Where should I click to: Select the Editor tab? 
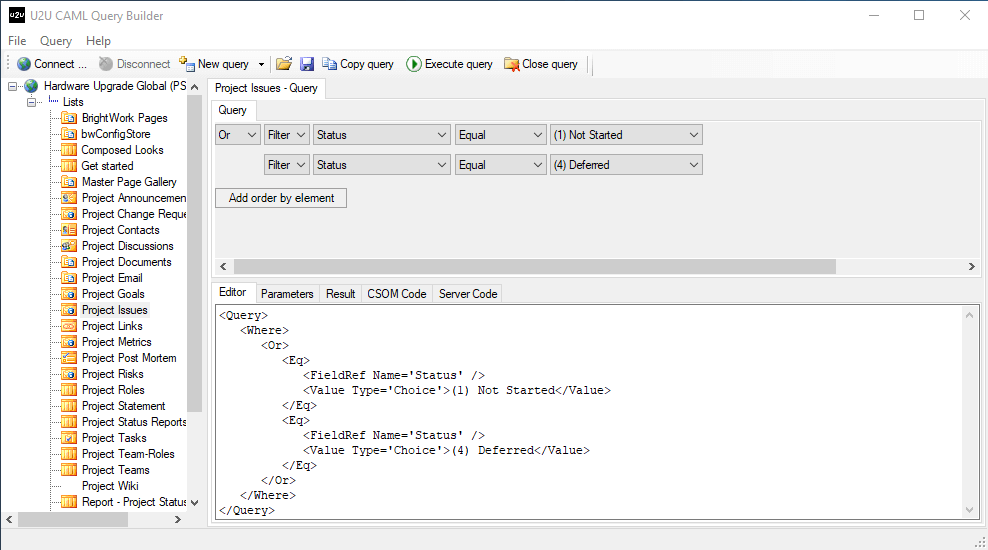pos(233,292)
